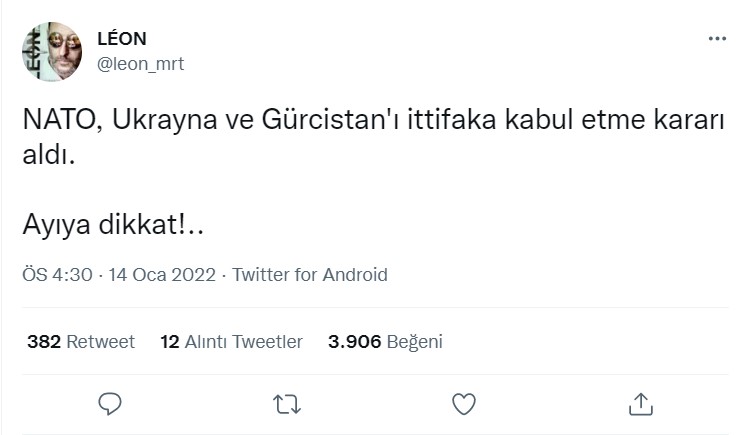
Task: Click LÉON's profile avatar picture
Action: pyautogui.click(x=51, y=52)
